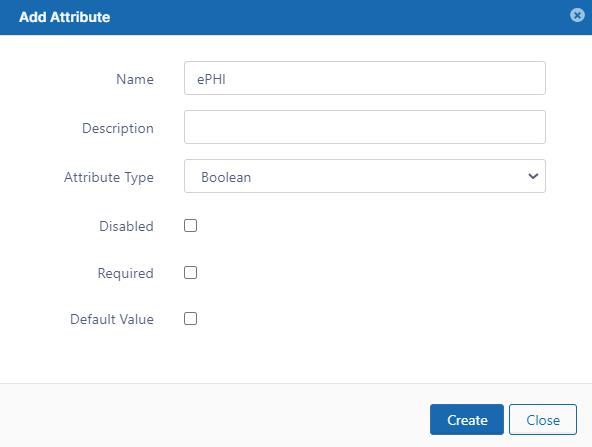Click the Name input field containing ePHI
Viewport: 592px width, 447px height.
pos(365,78)
